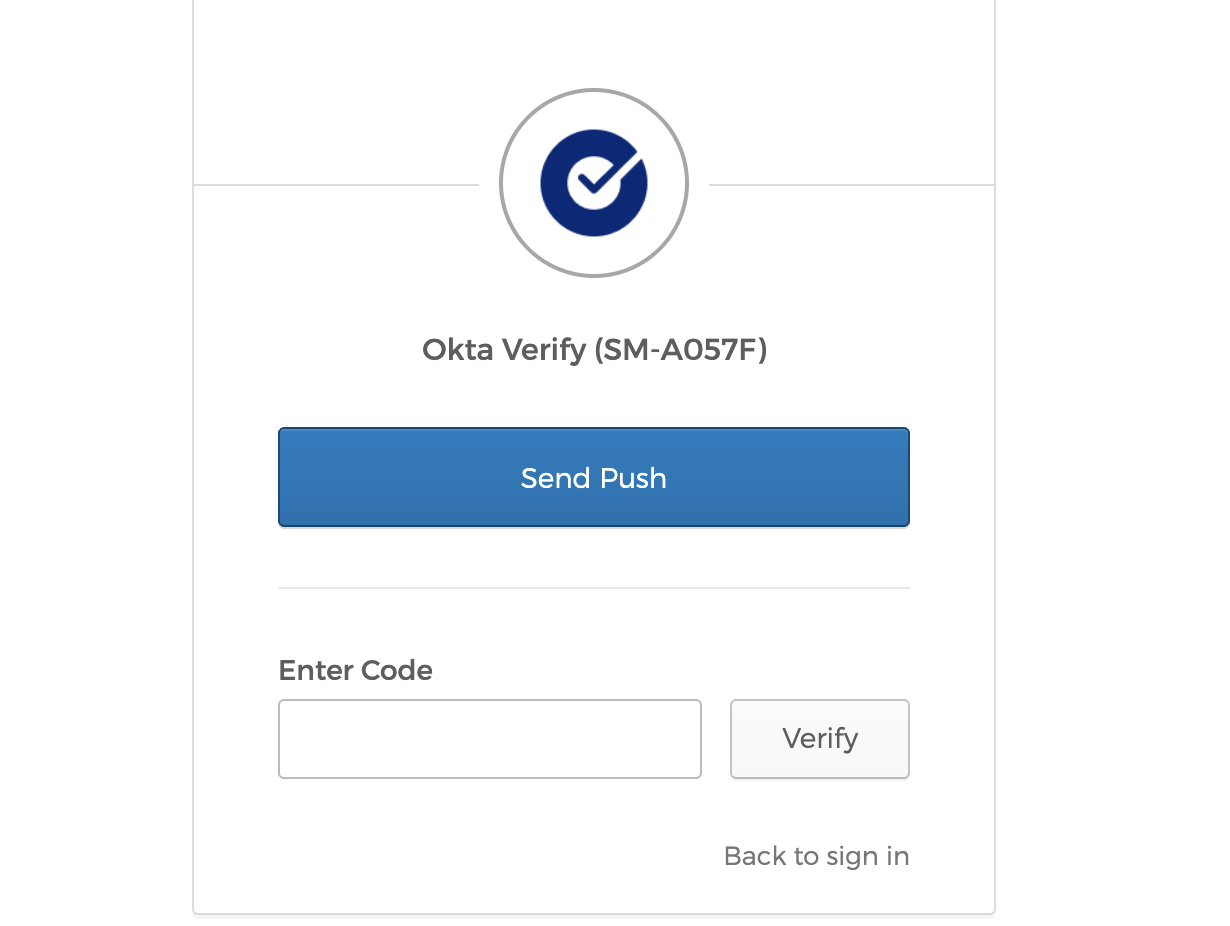Focus the Enter Code input field
Screen dimensions: 1230x926
(489, 739)
